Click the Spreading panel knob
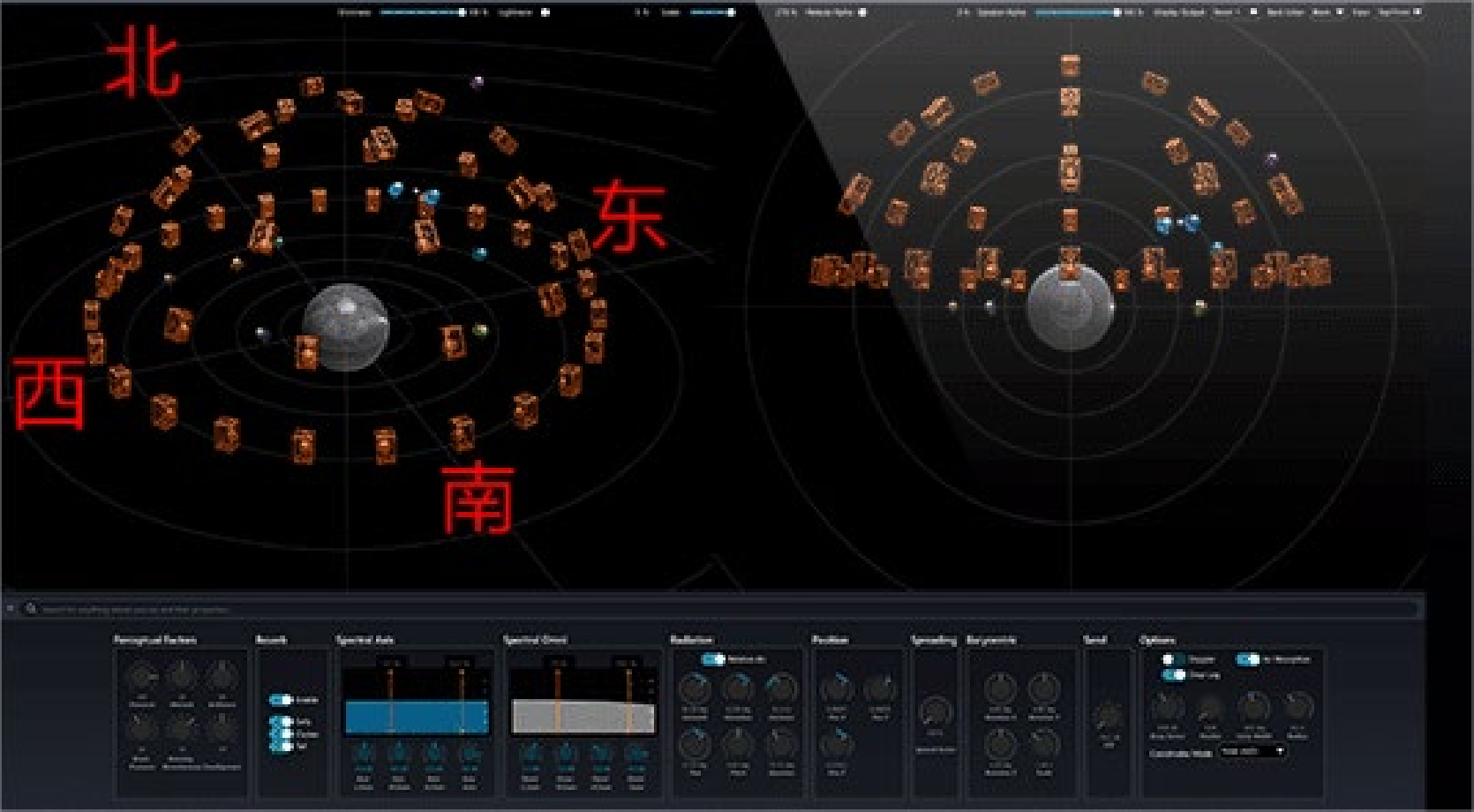This screenshot has height=812, width=1474. pos(935,712)
